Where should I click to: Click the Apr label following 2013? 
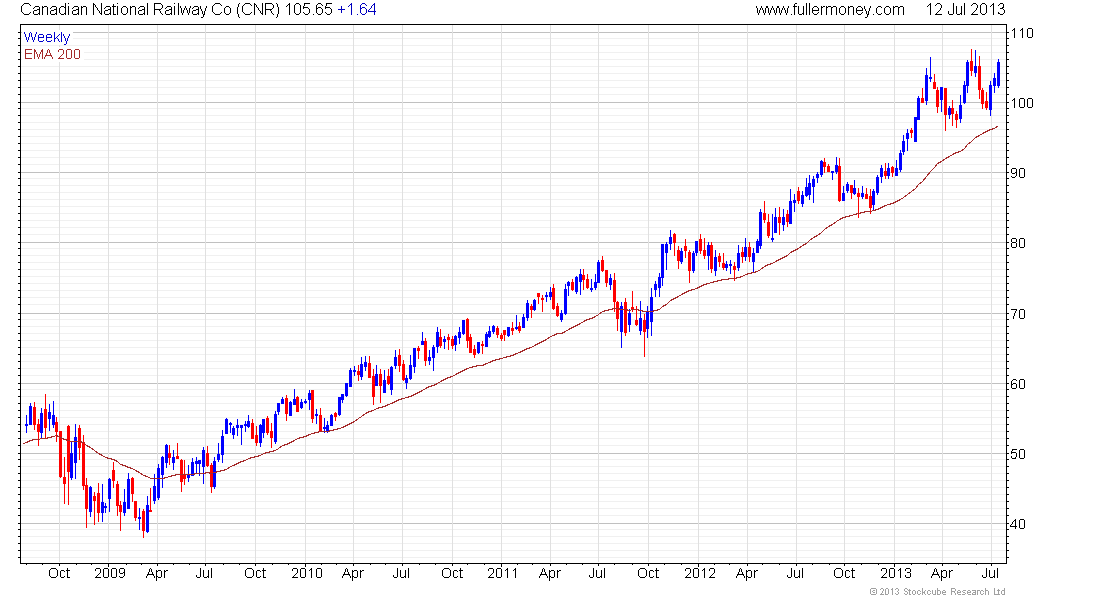[x=942, y=573]
